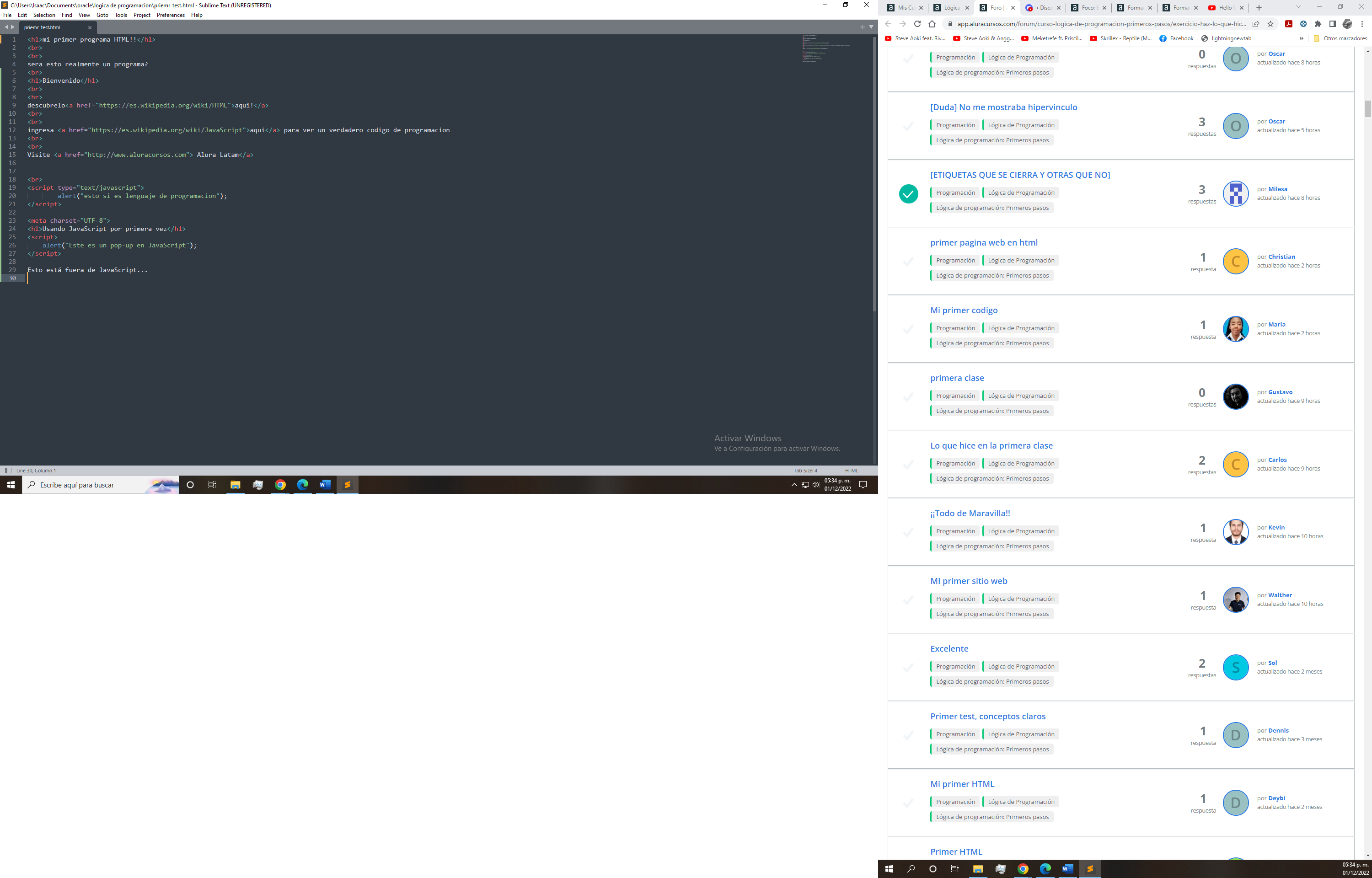The image size is (1372, 878).
Task: Reload the Alura forum page
Action: pyautogui.click(x=917, y=24)
